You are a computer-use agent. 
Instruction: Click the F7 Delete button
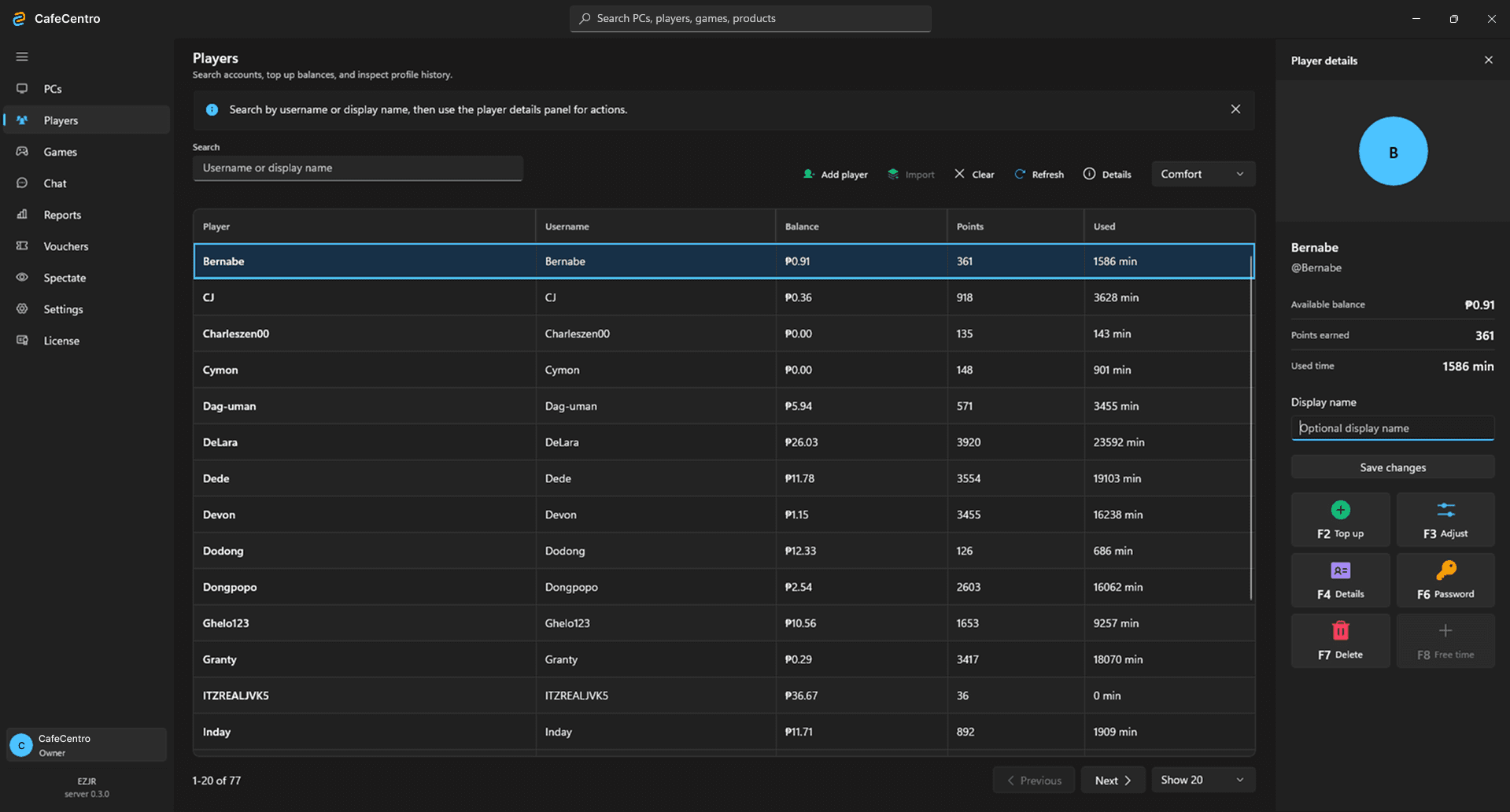1340,640
